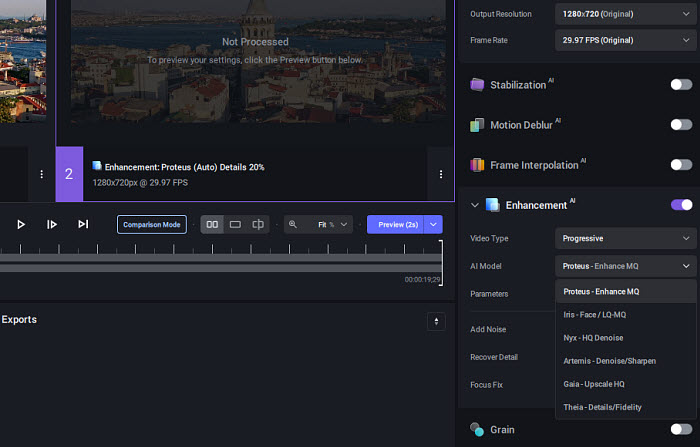
Task: Click the 00:00:19;29 timecode
Action: [x=422, y=280]
